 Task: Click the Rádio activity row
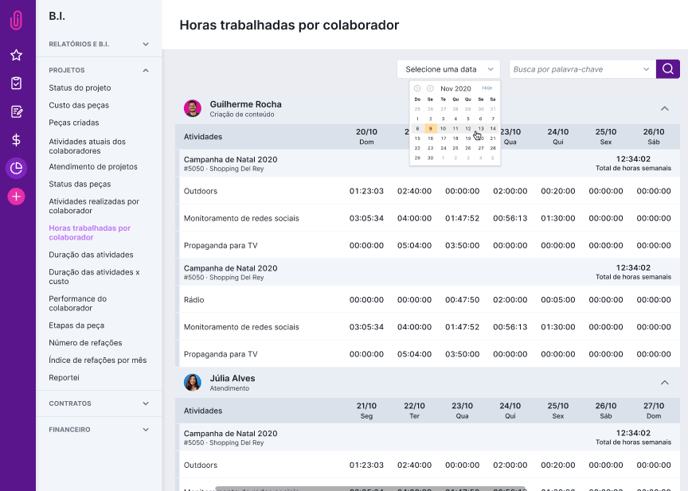[x=427, y=300]
